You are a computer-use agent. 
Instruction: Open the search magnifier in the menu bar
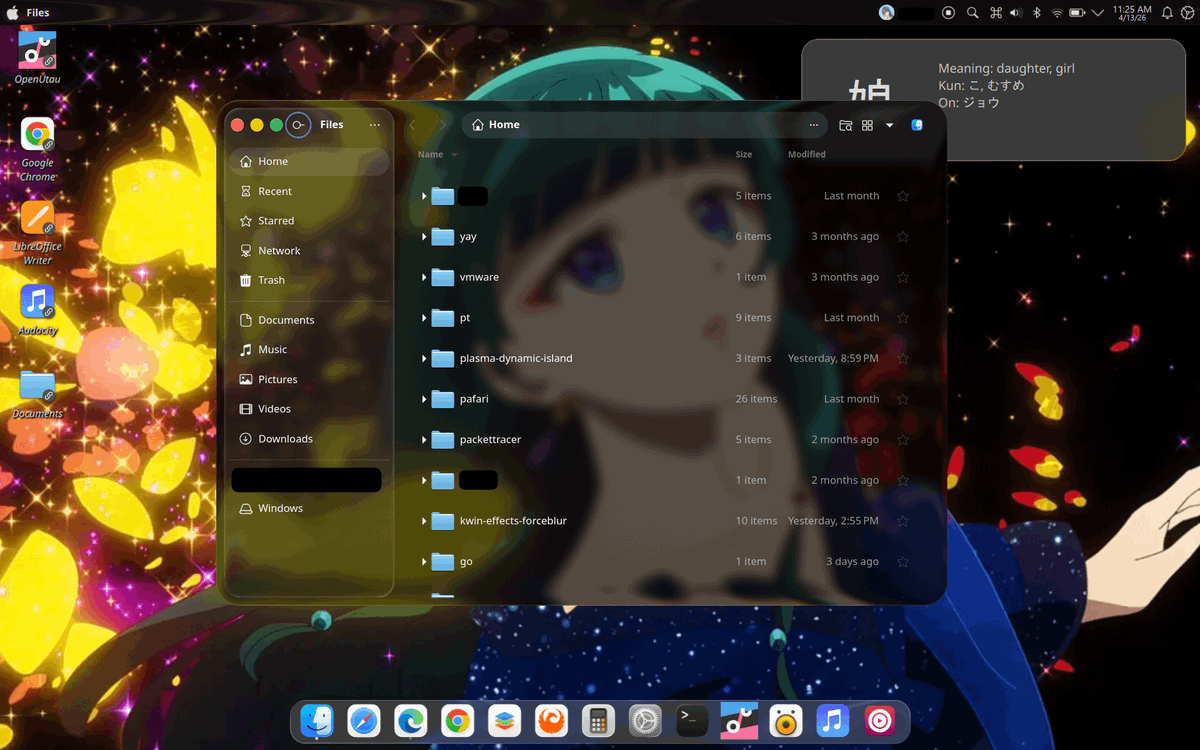(974, 13)
